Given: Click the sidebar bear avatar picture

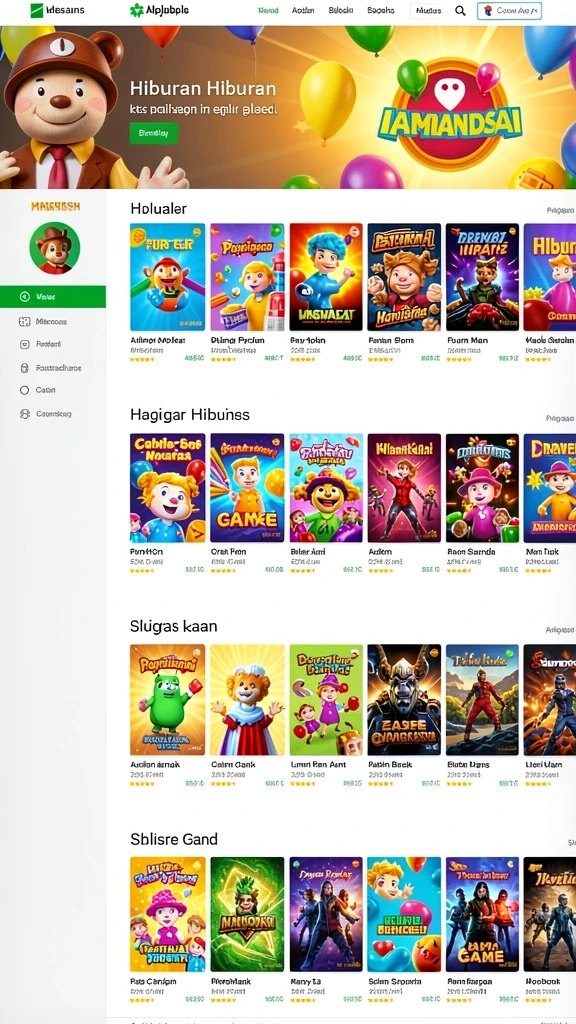Looking at the screenshot, I should 55,248.
